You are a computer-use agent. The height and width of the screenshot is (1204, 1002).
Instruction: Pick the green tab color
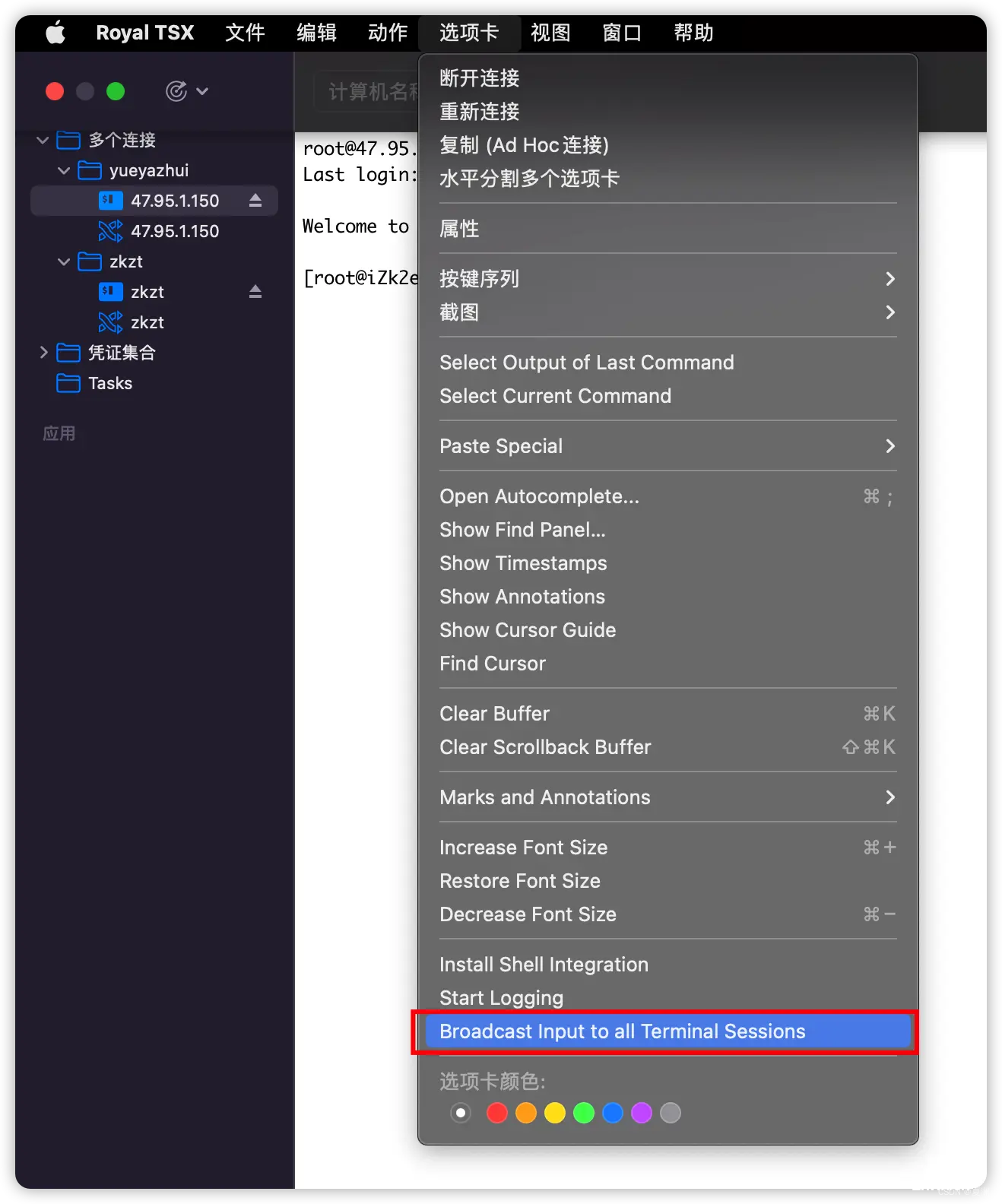(584, 1113)
